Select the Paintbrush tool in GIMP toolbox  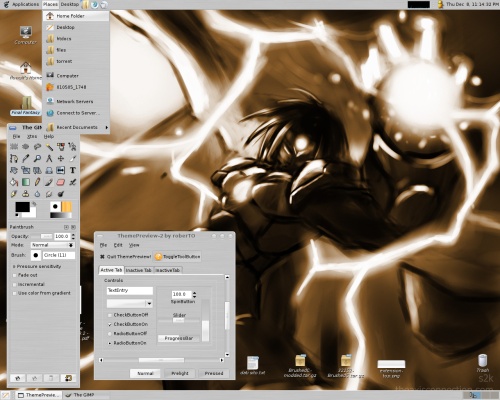coord(49,182)
